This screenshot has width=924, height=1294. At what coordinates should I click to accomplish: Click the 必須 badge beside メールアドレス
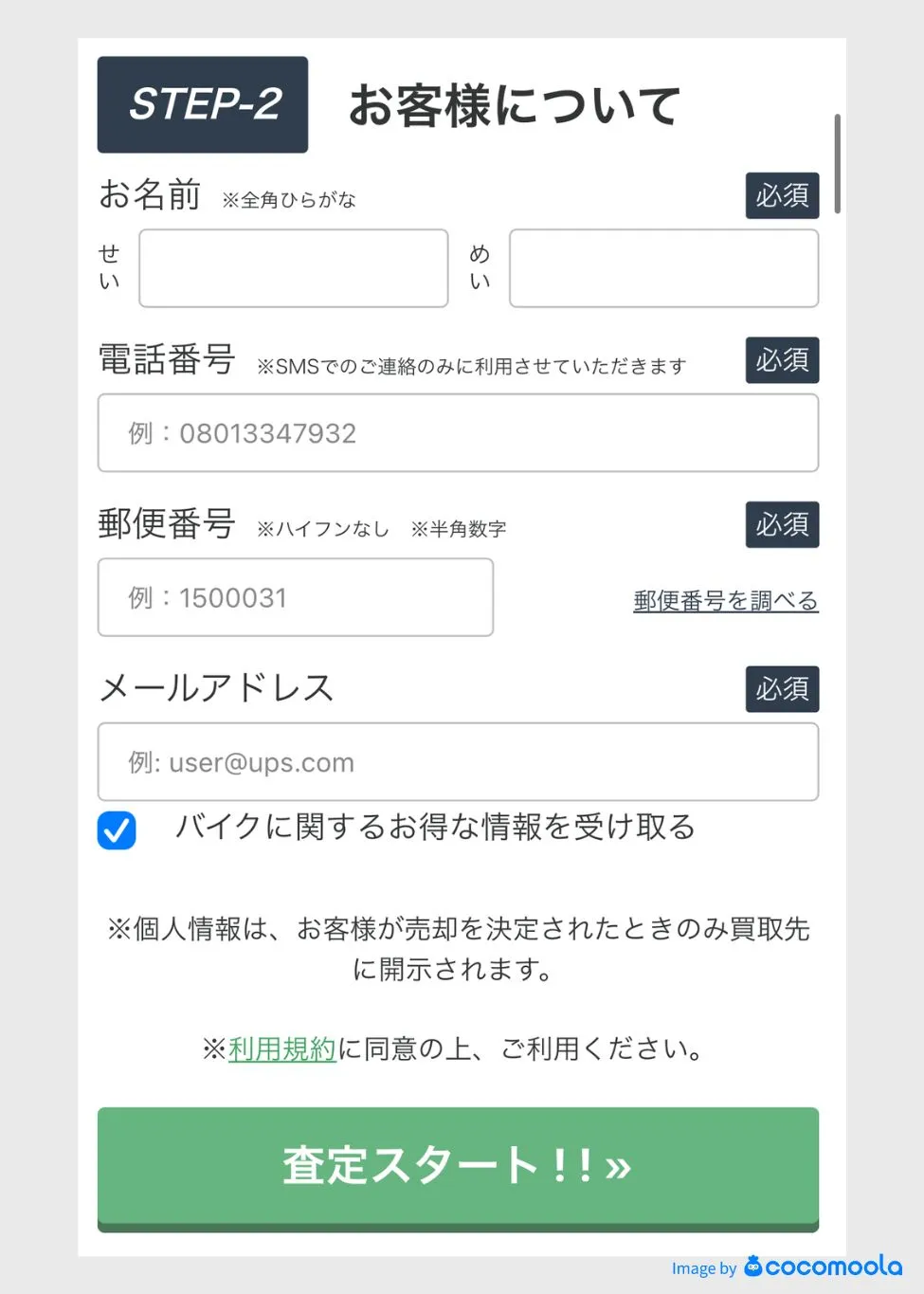click(x=782, y=689)
